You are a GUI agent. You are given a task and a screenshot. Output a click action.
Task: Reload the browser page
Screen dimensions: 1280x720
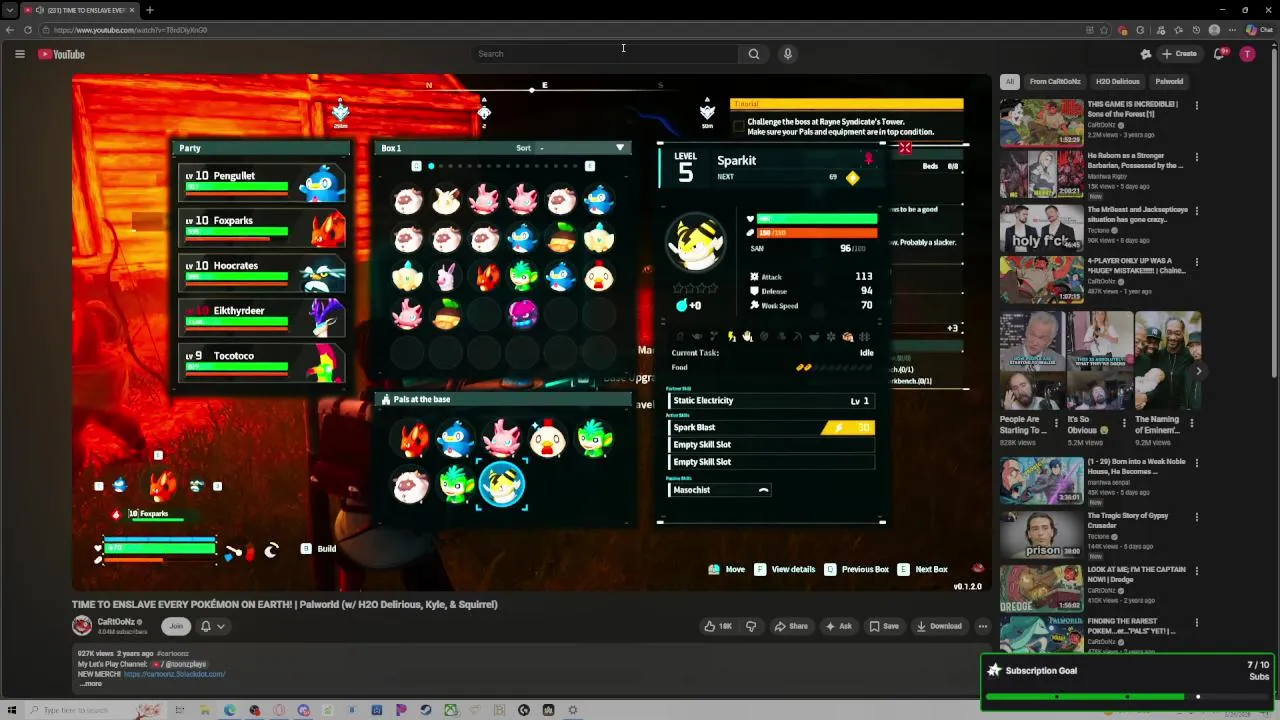(x=27, y=30)
